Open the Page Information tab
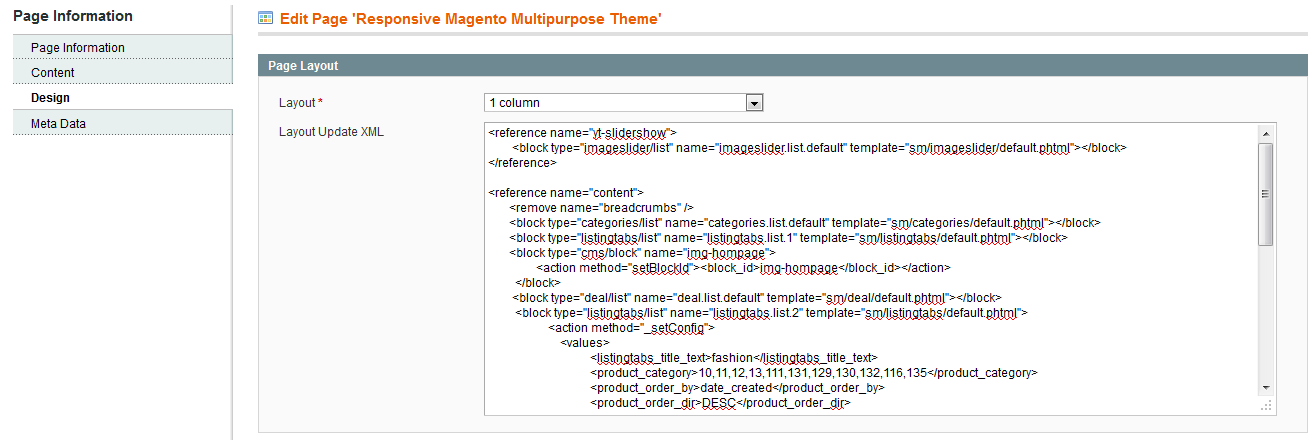Screen dimensions: 1311x440 pos(122,48)
